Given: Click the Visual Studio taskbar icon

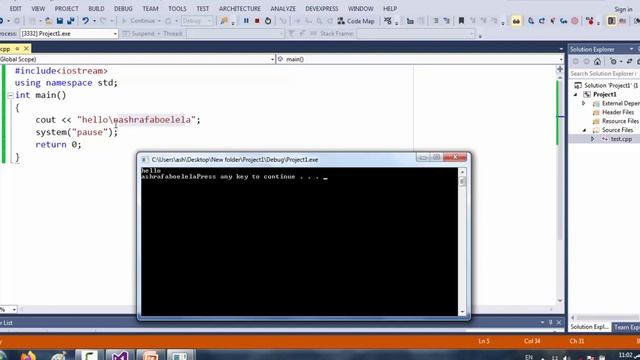Looking at the screenshot, I should 120,355.
